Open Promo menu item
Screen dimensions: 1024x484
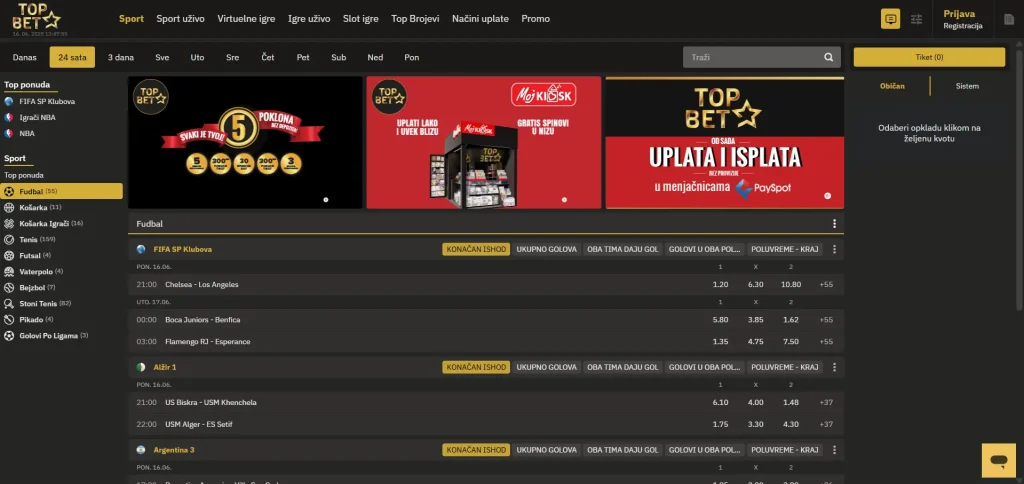[x=536, y=19]
